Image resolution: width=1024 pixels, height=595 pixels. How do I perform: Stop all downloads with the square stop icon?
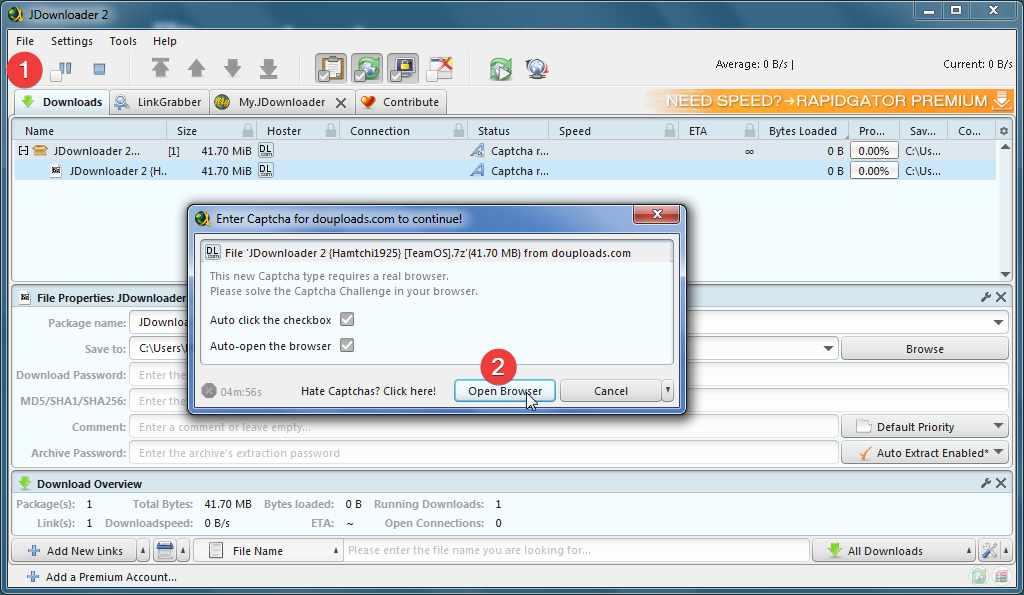(x=99, y=69)
